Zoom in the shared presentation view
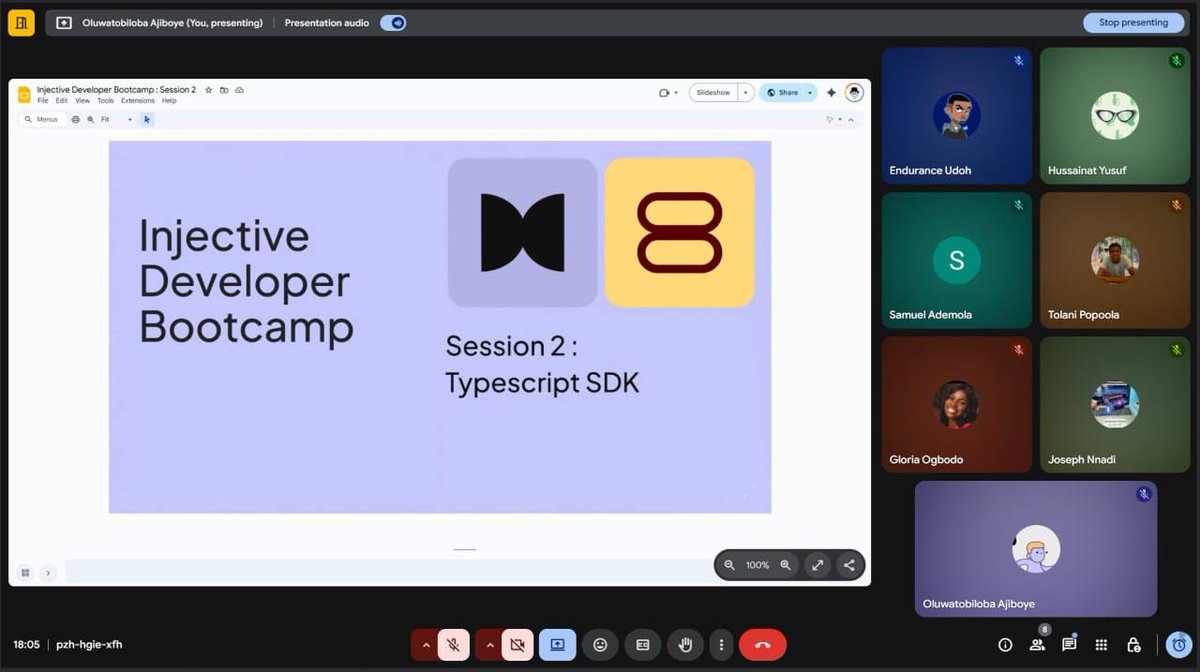Image resolution: width=1200 pixels, height=672 pixels. [786, 565]
